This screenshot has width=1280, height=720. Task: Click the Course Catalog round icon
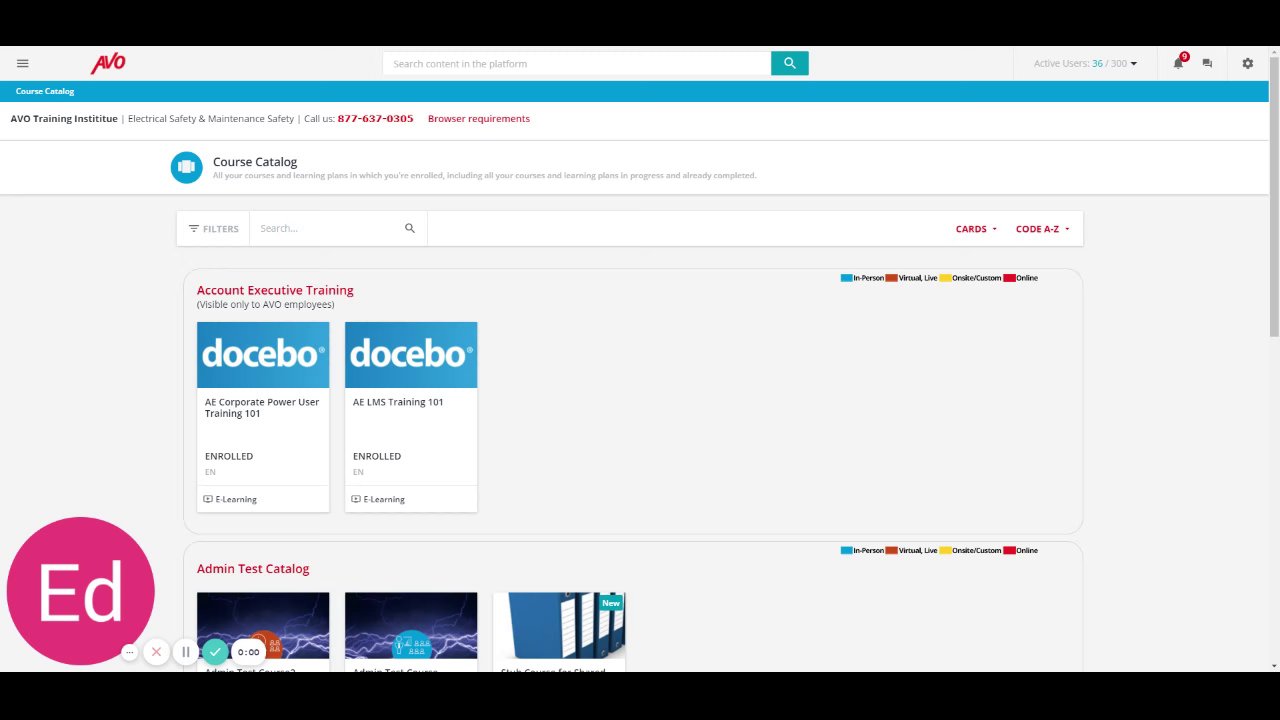186,167
